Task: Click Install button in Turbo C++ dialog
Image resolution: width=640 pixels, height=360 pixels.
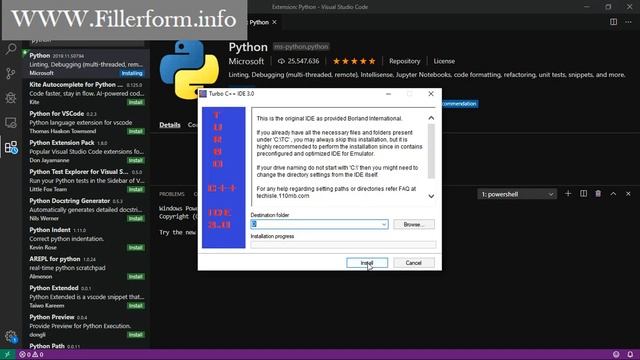Action: click(x=367, y=263)
